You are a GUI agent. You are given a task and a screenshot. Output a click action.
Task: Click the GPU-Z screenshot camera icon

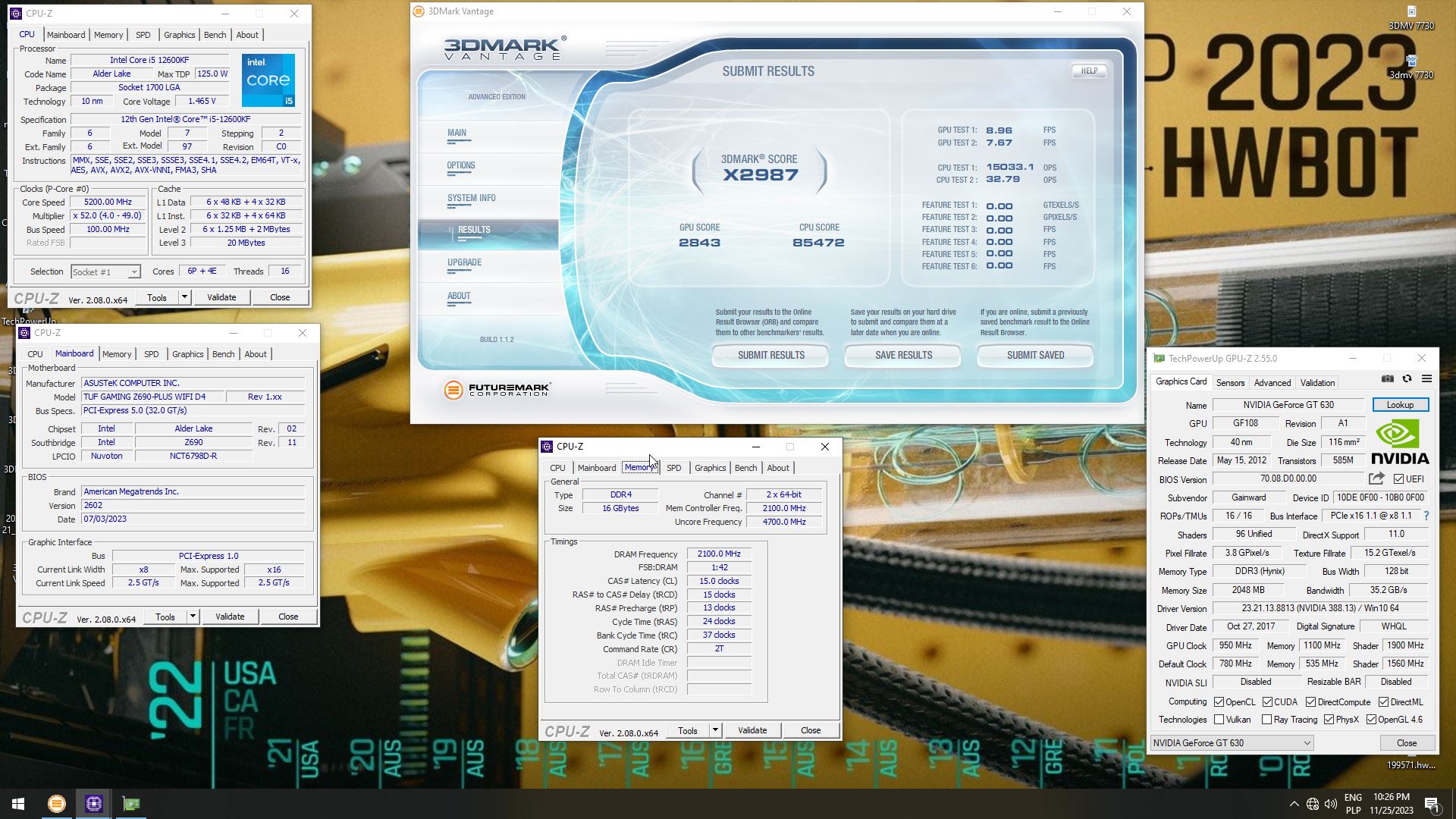coord(1387,379)
